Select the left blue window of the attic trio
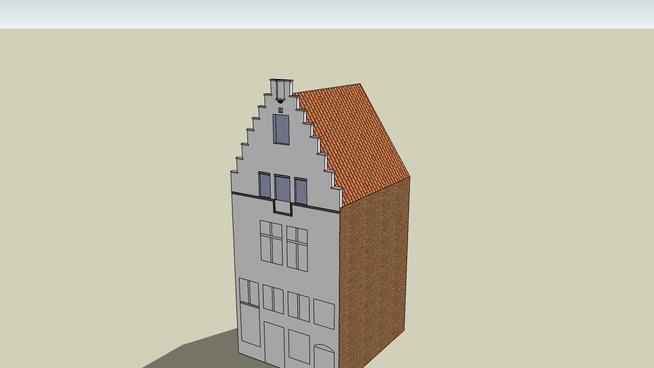Image resolution: width=654 pixels, height=368 pixels. [264, 184]
